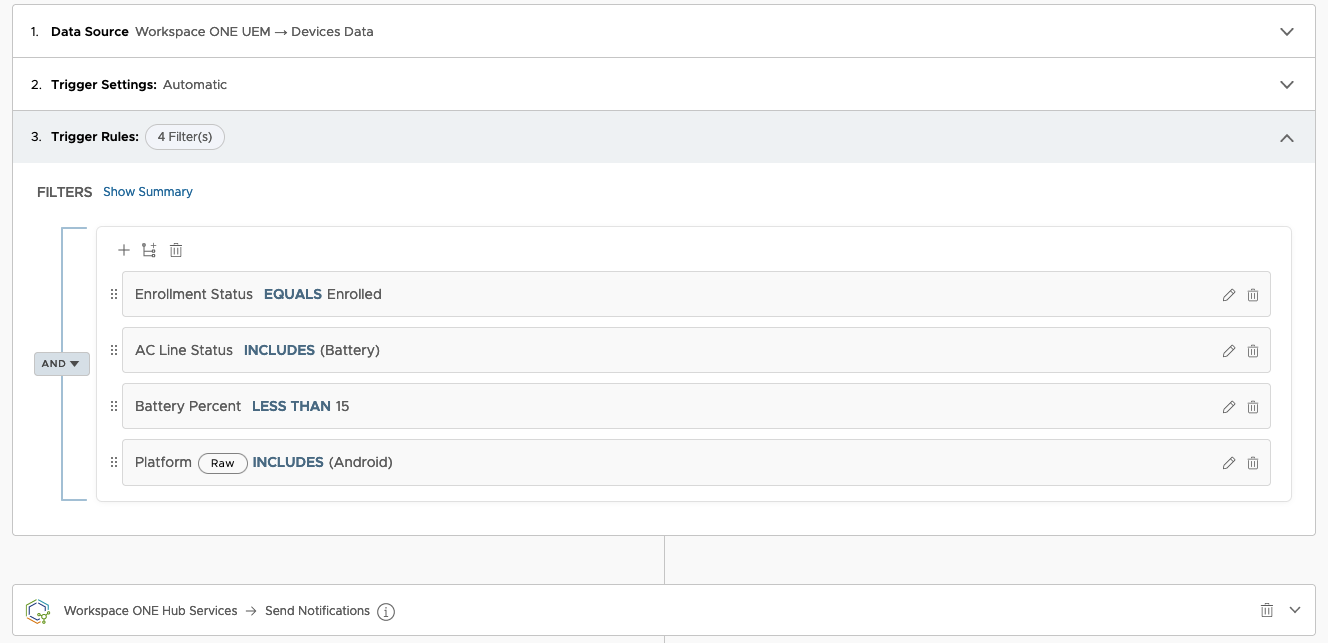The height and width of the screenshot is (643, 1328).
Task: Delete the Send Notifications action
Action: tap(1267, 610)
